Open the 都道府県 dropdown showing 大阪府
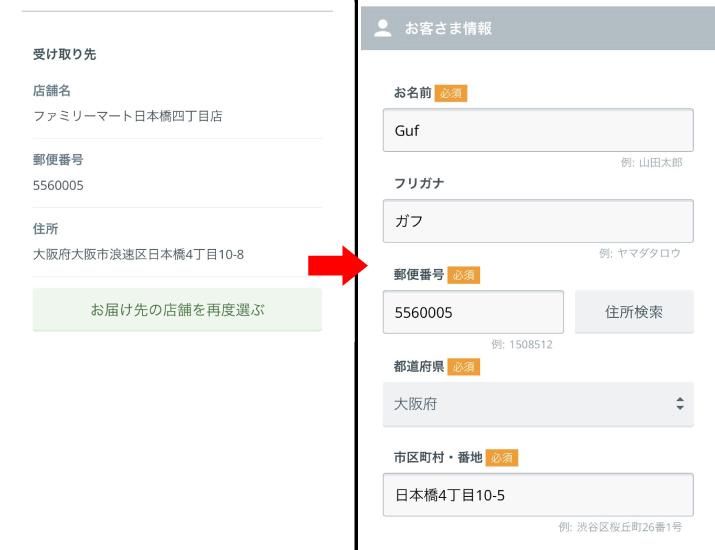Viewport: 715px width, 550px height. (x=537, y=405)
